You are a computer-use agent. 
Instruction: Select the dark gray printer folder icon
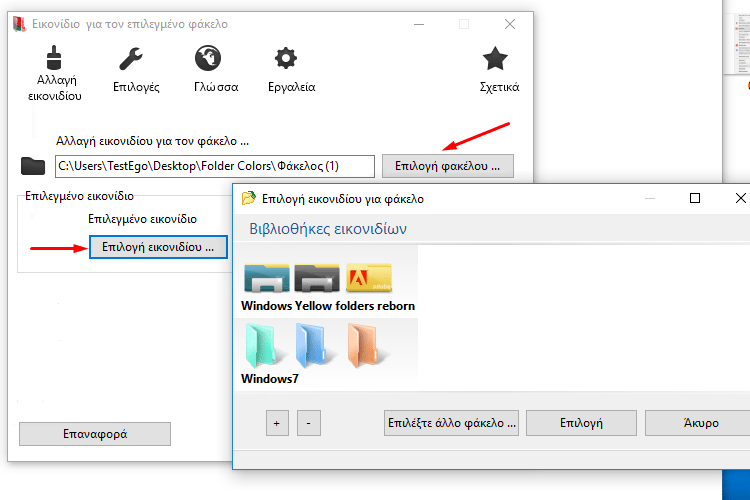(x=317, y=278)
